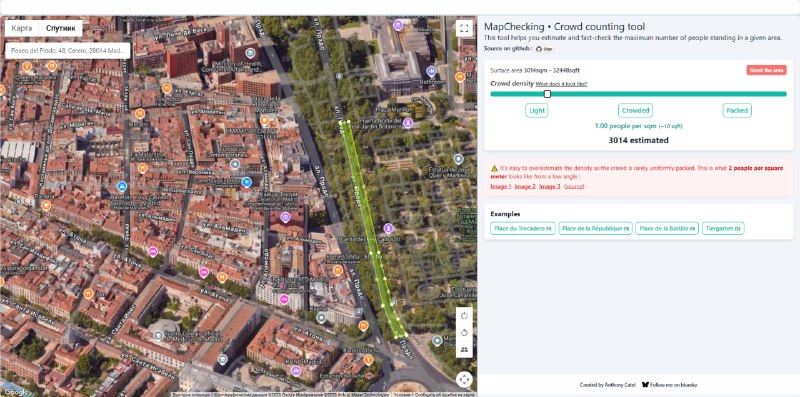The image size is (800, 397).
Task: Load the Tiergarten example
Action: click(x=723, y=229)
